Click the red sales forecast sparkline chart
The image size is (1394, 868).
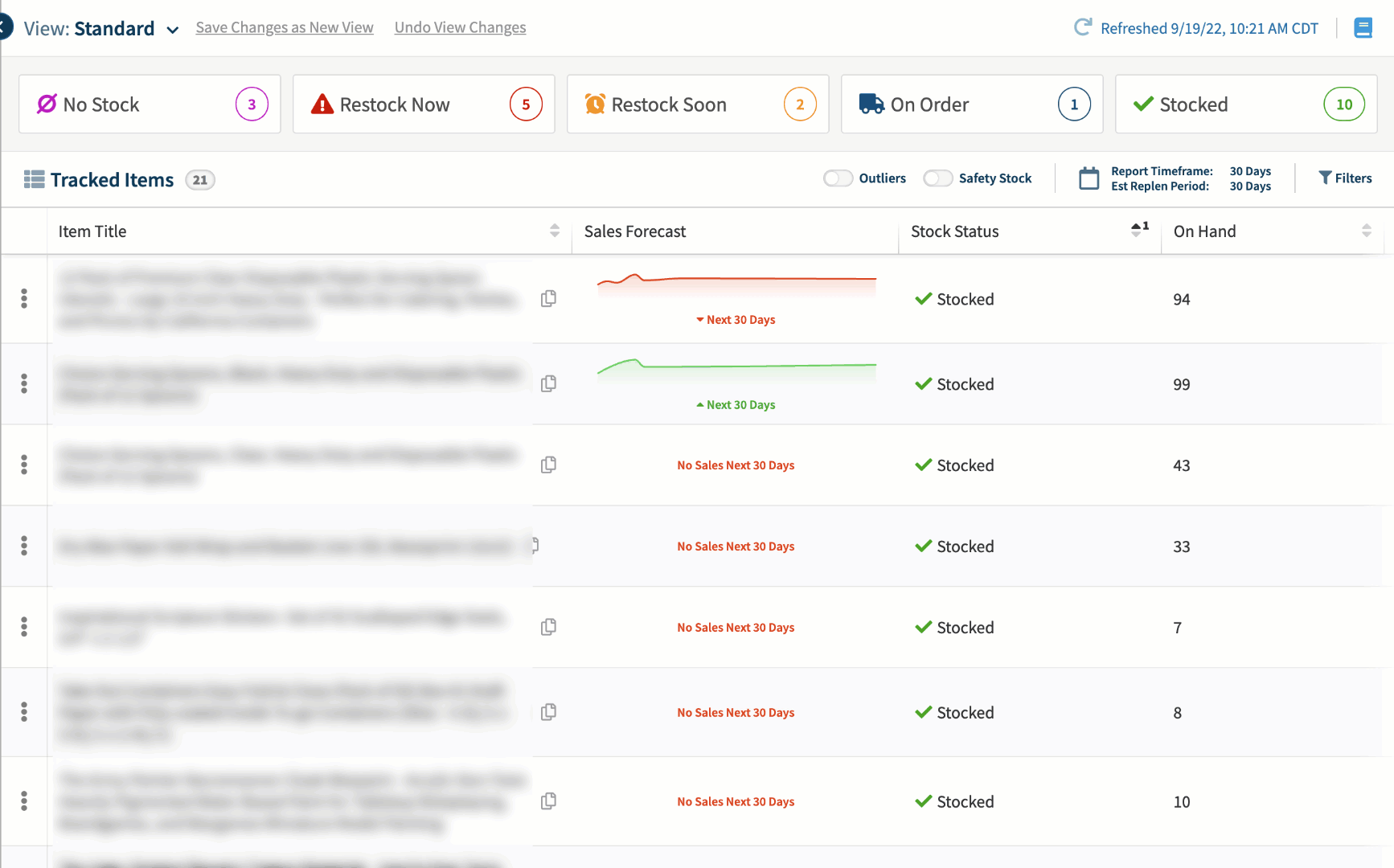point(736,285)
